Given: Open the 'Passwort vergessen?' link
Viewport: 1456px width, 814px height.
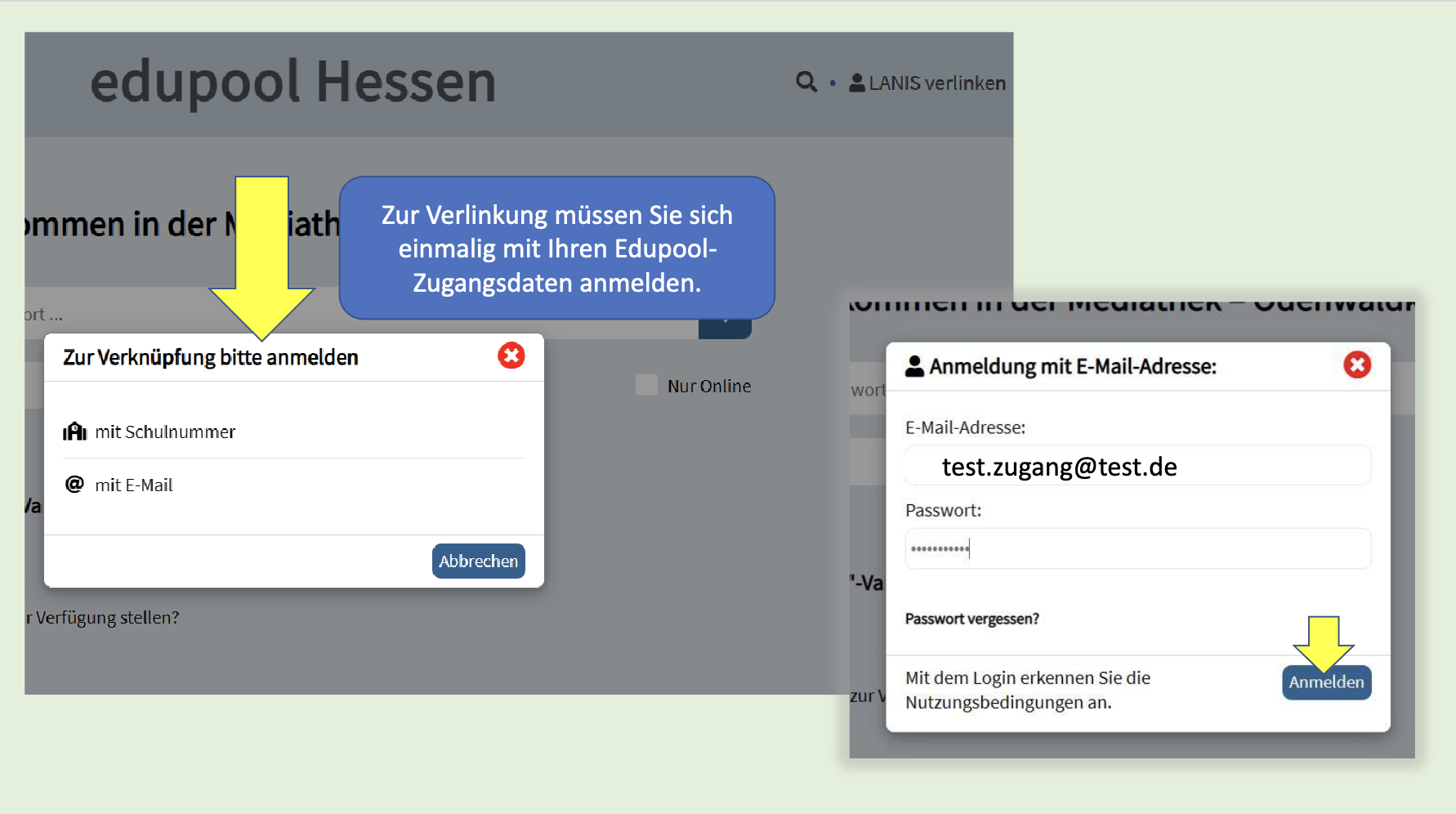Looking at the screenshot, I should (971, 619).
